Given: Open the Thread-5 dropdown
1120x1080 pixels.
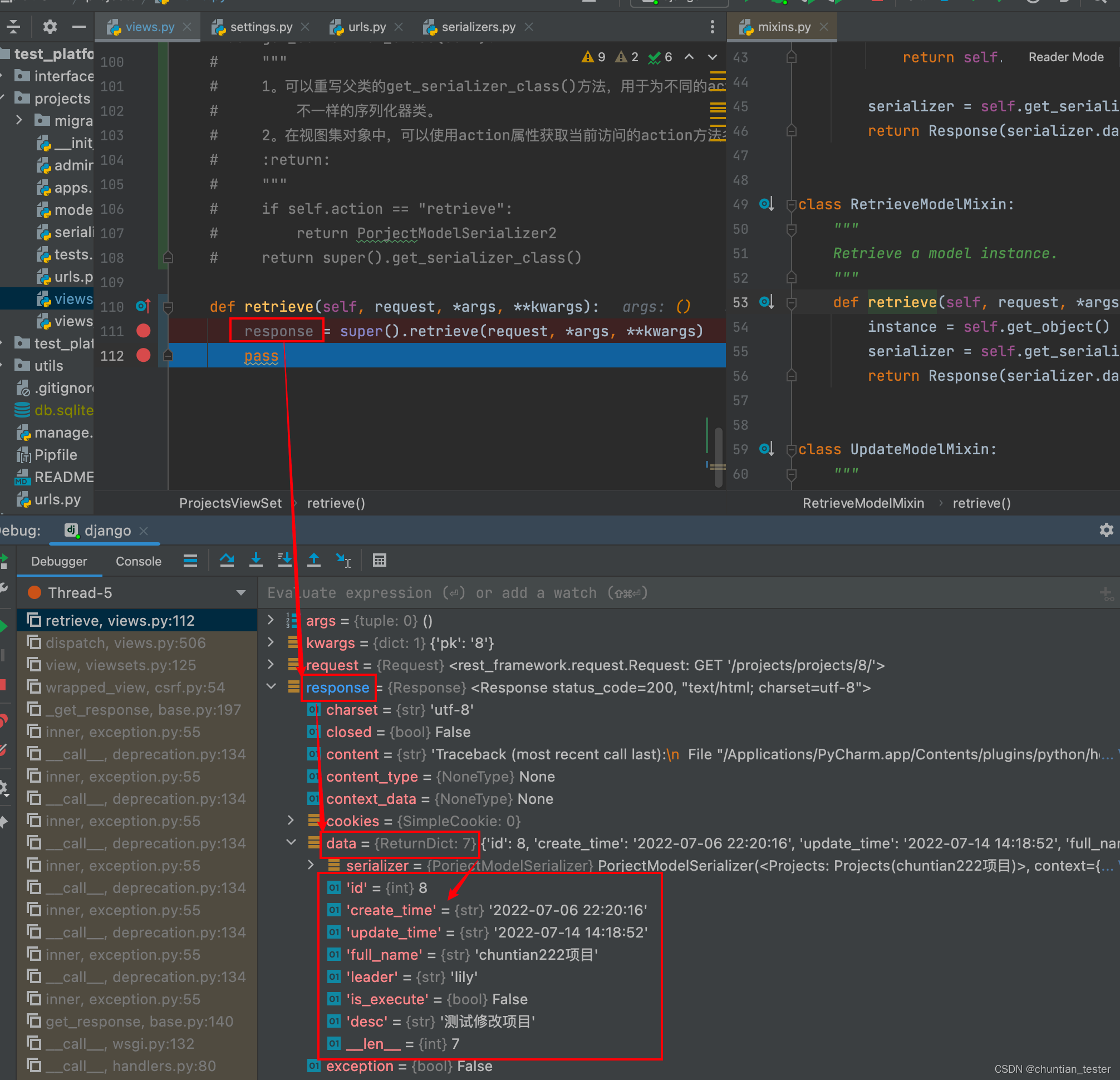Looking at the screenshot, I should (137, 592).
